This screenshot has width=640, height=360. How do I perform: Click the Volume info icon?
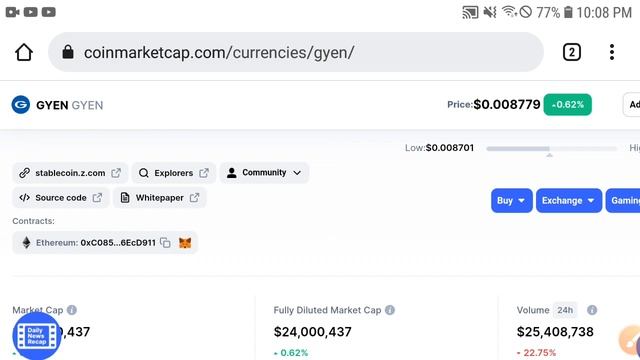coord(592,310)
